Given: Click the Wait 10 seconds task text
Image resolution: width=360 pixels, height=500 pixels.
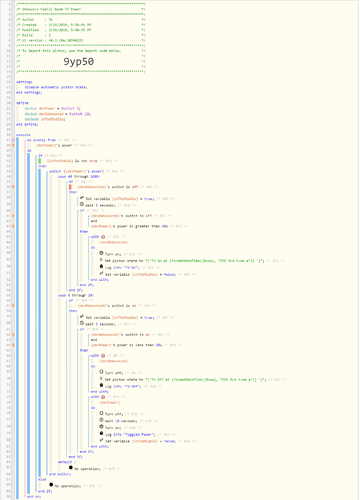Looking at the screenshot, I should (x=121, y=421).
